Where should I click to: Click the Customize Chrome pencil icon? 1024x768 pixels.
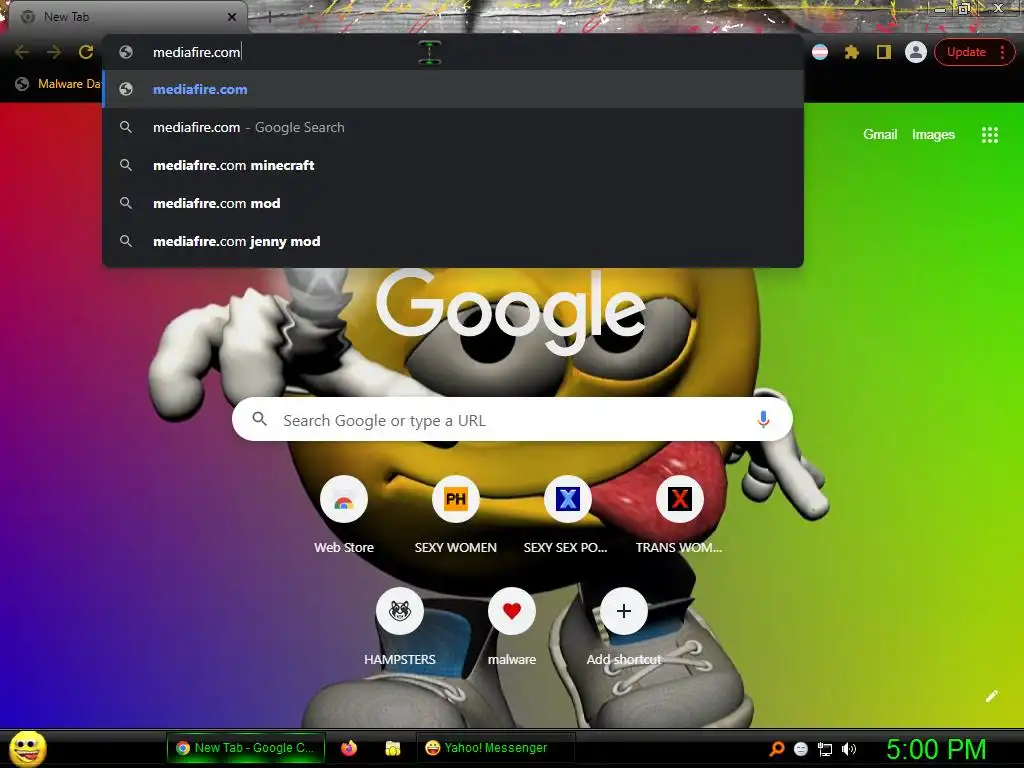tap(991, 696)
